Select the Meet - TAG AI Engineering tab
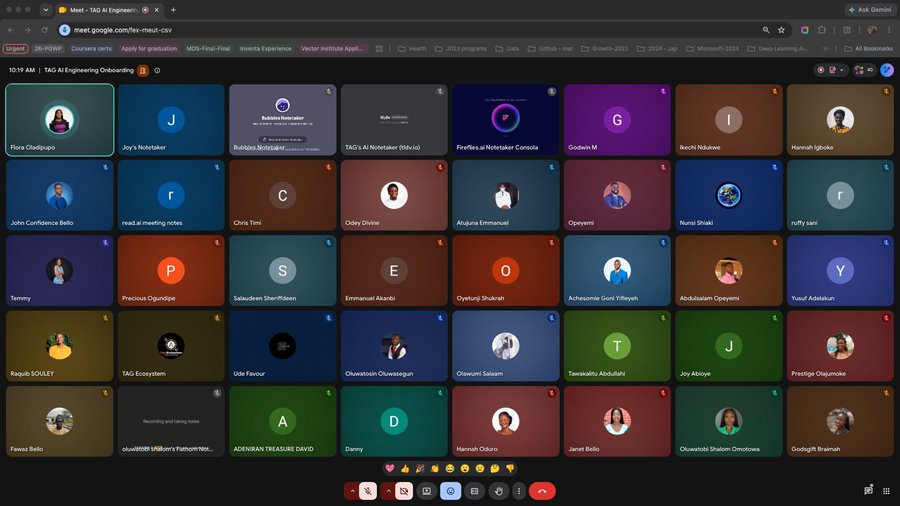 pyautogui.click(x=109, y=10)
